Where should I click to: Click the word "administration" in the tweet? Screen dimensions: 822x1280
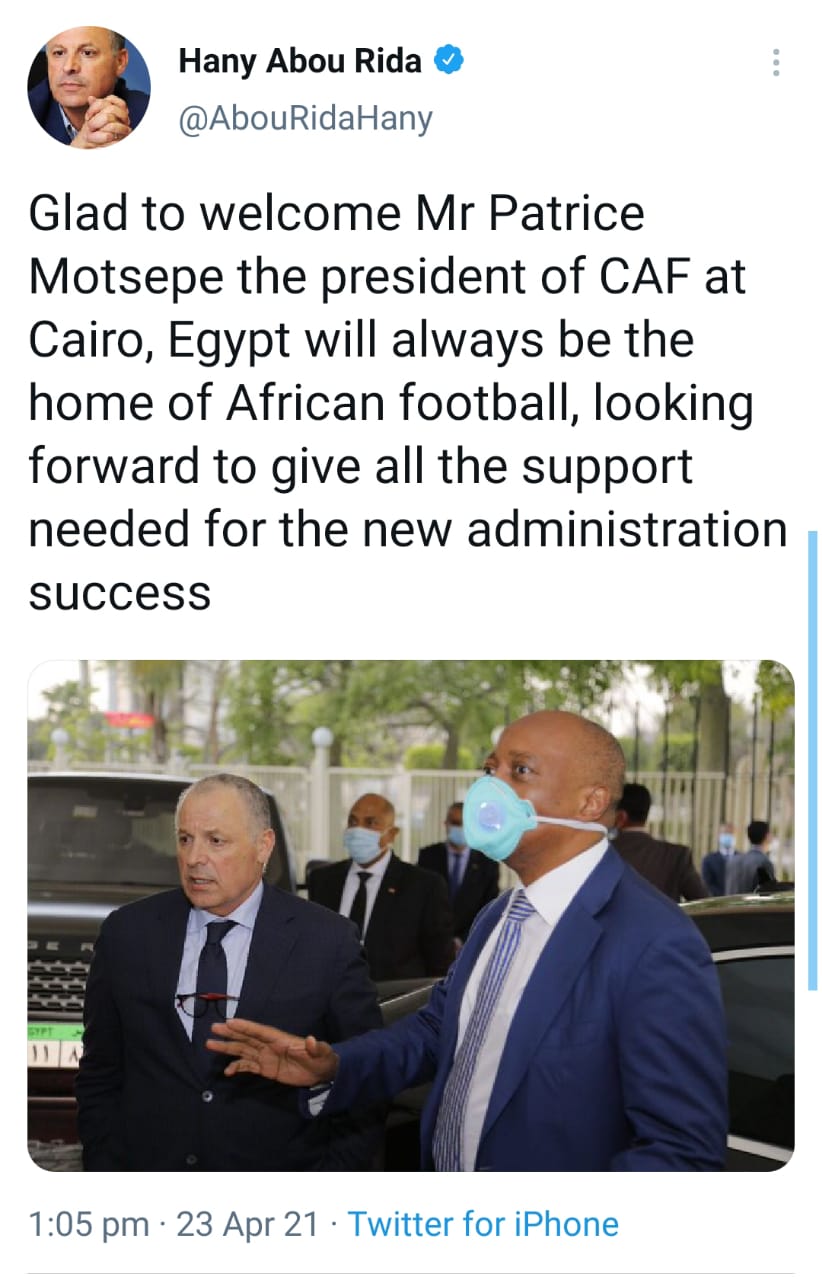point(627,529)
